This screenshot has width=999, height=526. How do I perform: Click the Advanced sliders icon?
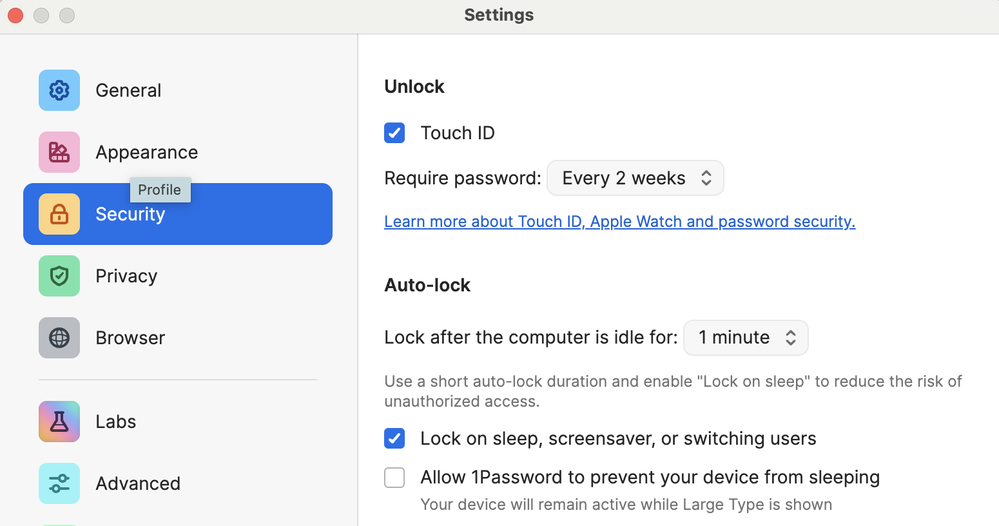tap(59, 483)
